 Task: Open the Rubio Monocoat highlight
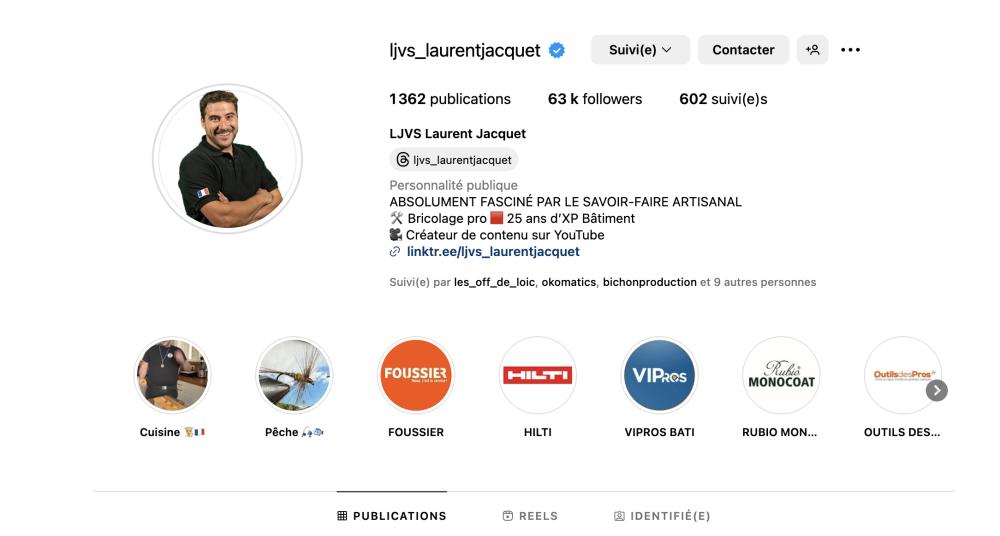pos(781,375)
